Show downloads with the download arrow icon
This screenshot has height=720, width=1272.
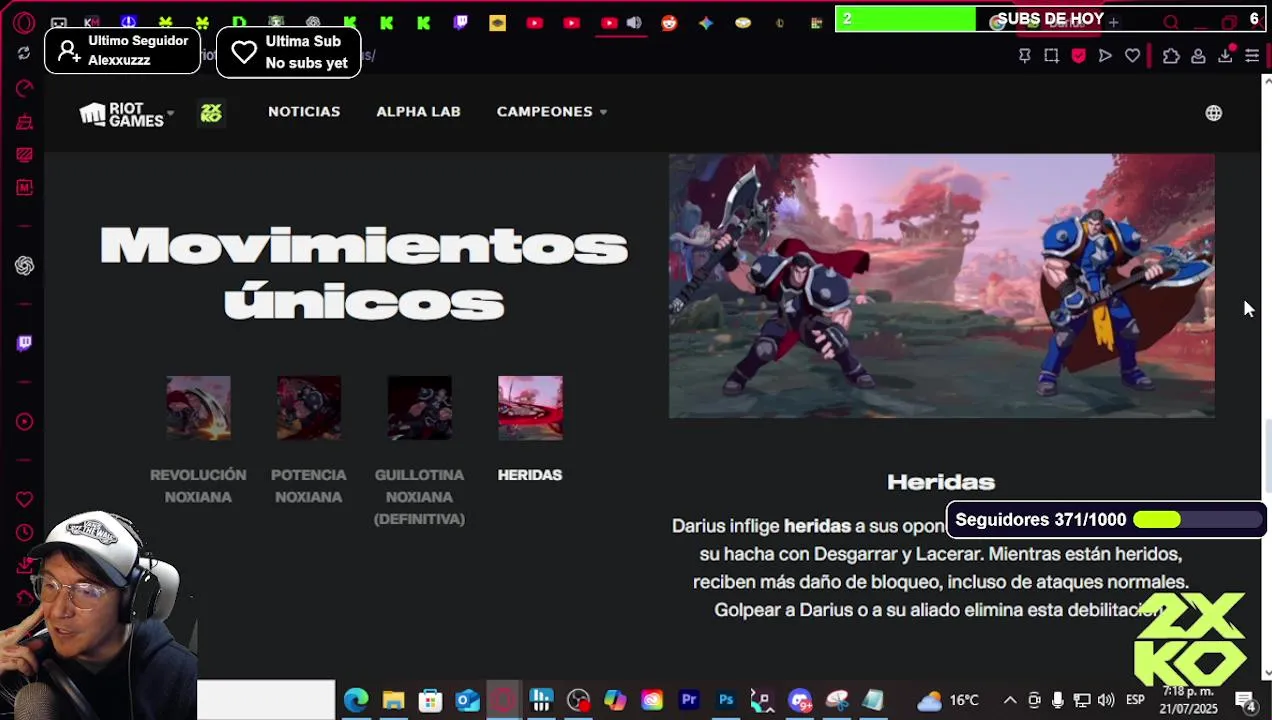click(x=1225, y=56)
